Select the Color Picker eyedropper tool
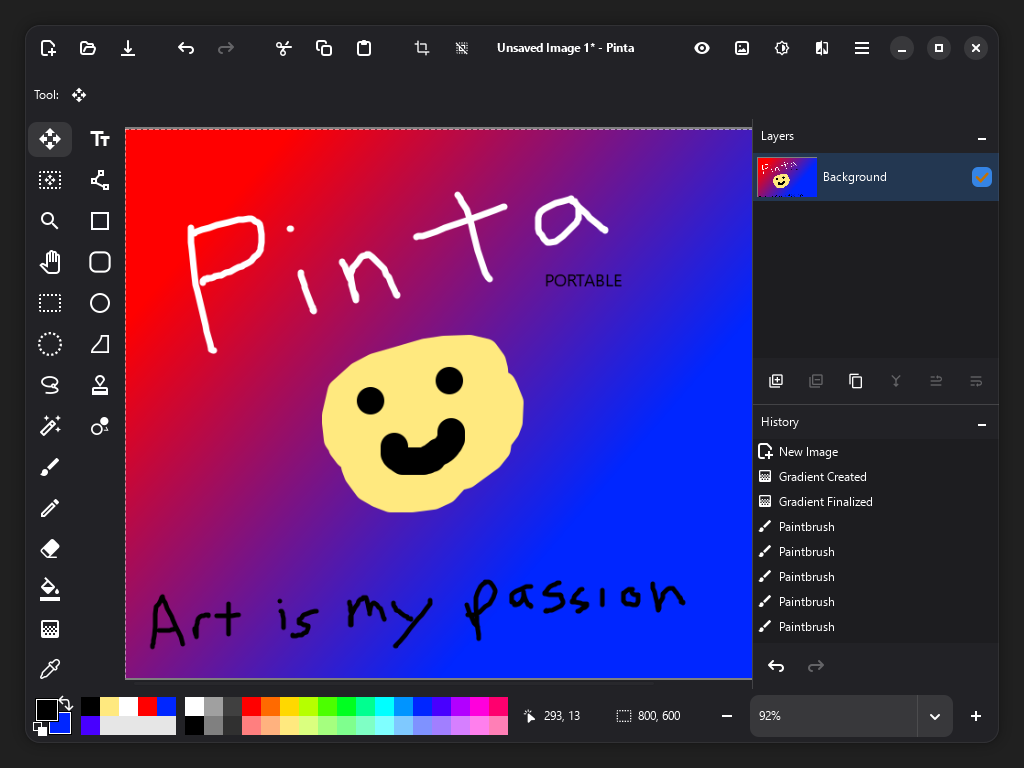1024x768 pixels. (x=50, y=669)
